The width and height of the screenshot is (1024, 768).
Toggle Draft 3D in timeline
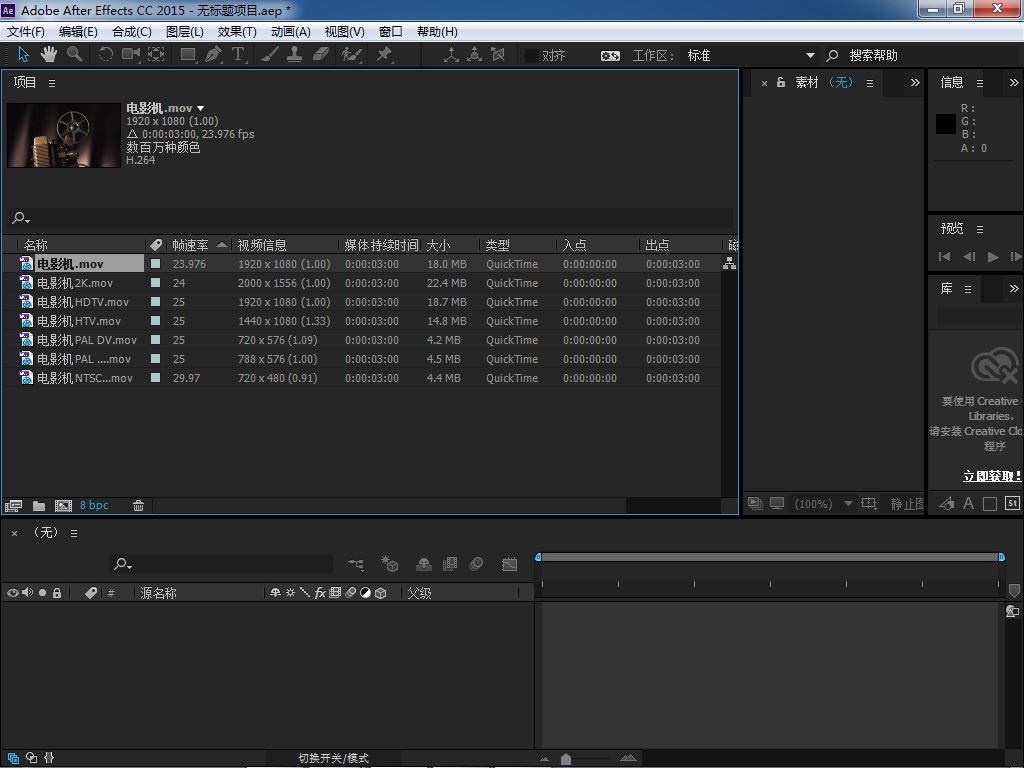[x=390, y=564]
